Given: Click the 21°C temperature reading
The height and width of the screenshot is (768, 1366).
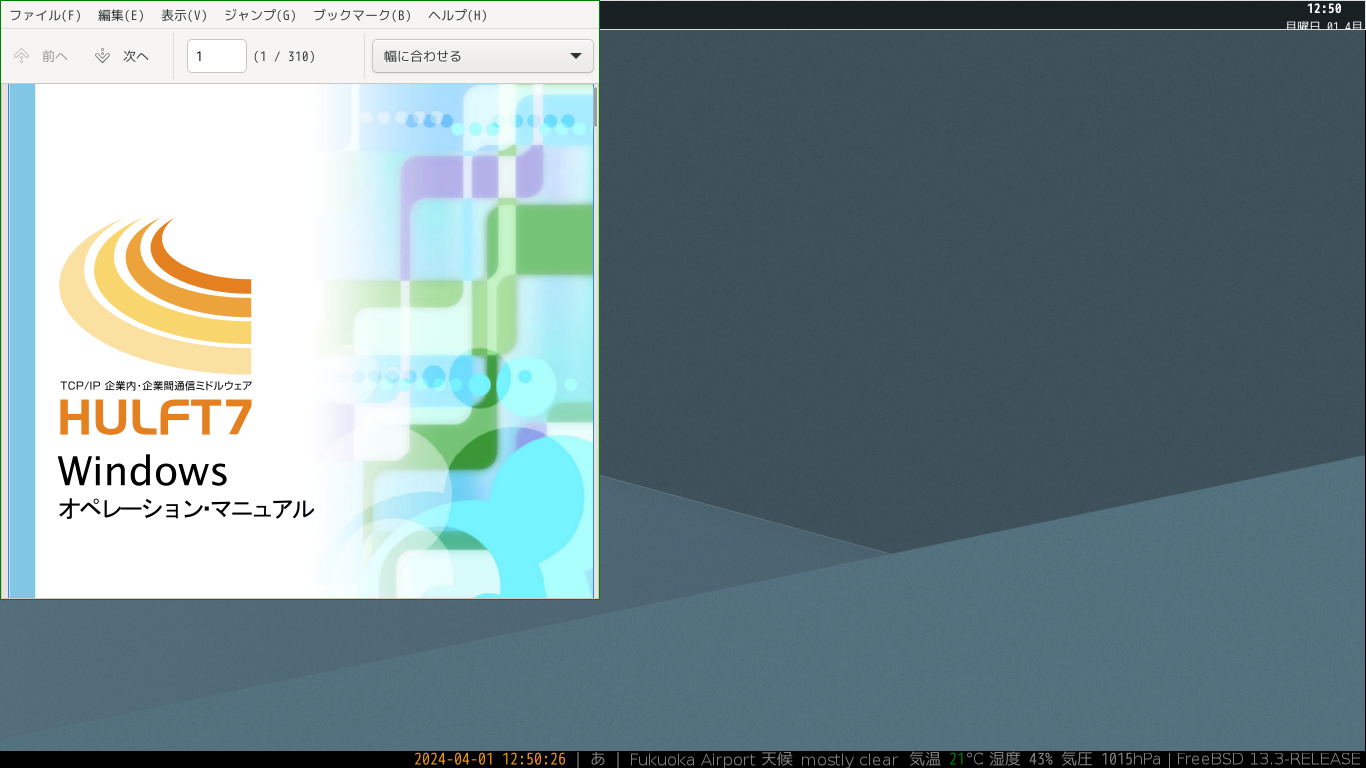Looking at the screenshot, I should [x=966, y=759].
